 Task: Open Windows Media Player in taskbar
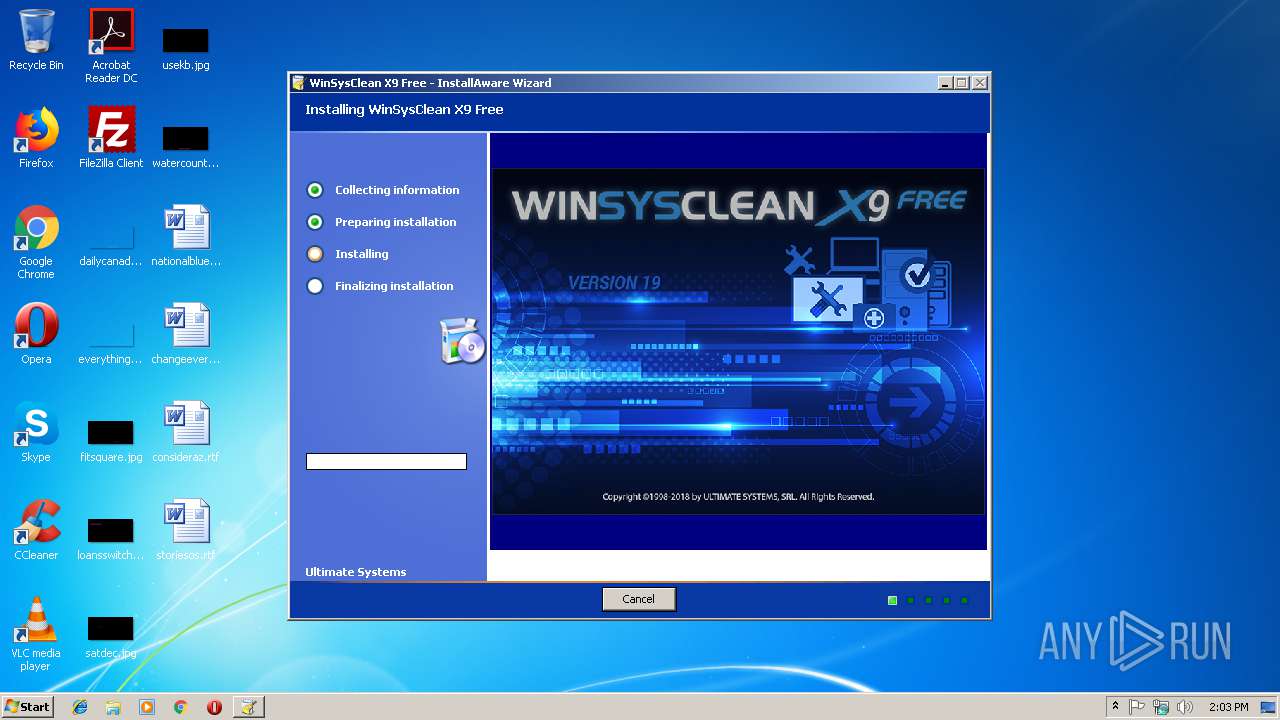[x=147, y=707]
